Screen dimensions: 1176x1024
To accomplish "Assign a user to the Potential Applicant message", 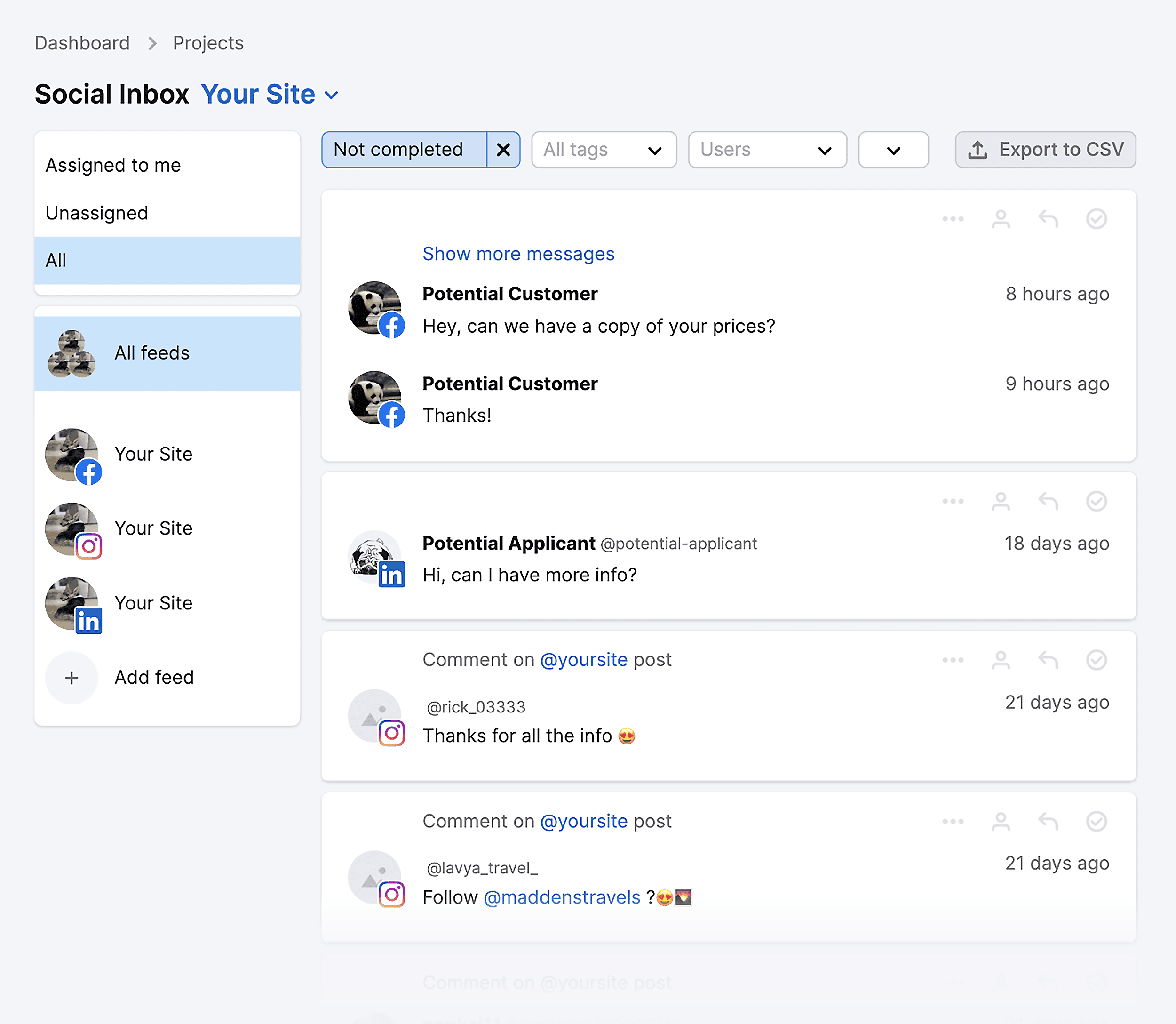I will (x=1001, y=501).
